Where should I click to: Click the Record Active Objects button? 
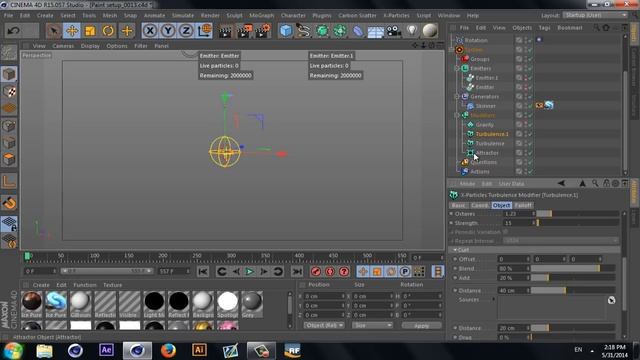[x=316, y=271]
